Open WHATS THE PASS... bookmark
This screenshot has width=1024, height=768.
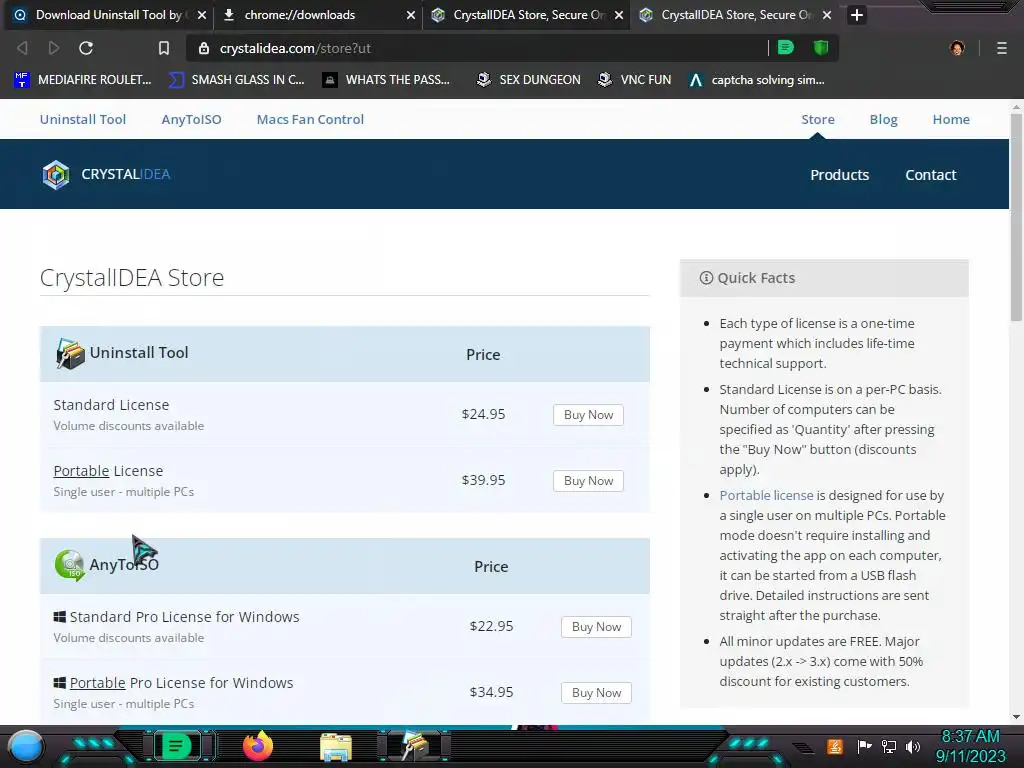click(387, 80)
